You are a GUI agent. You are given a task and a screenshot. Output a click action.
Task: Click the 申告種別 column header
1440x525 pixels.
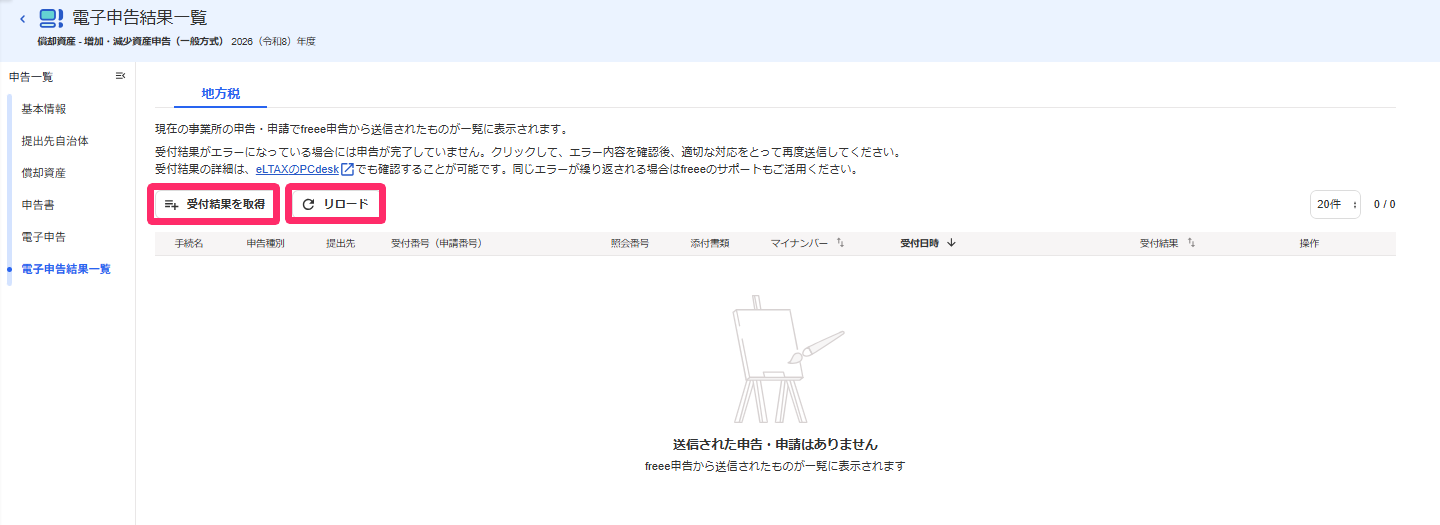(266, 243)
